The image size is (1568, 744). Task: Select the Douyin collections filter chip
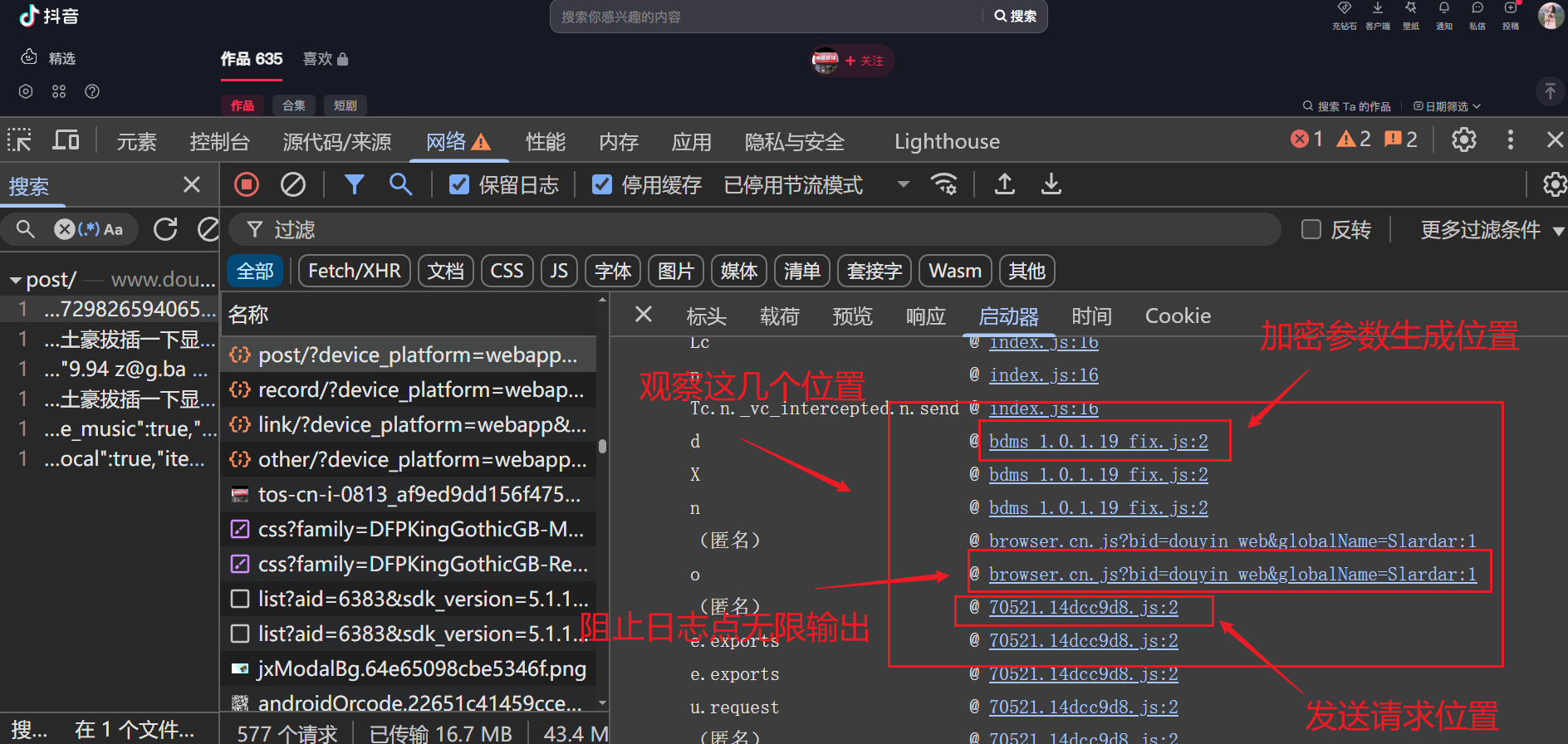pyautogui.click(x=293, y=105)
